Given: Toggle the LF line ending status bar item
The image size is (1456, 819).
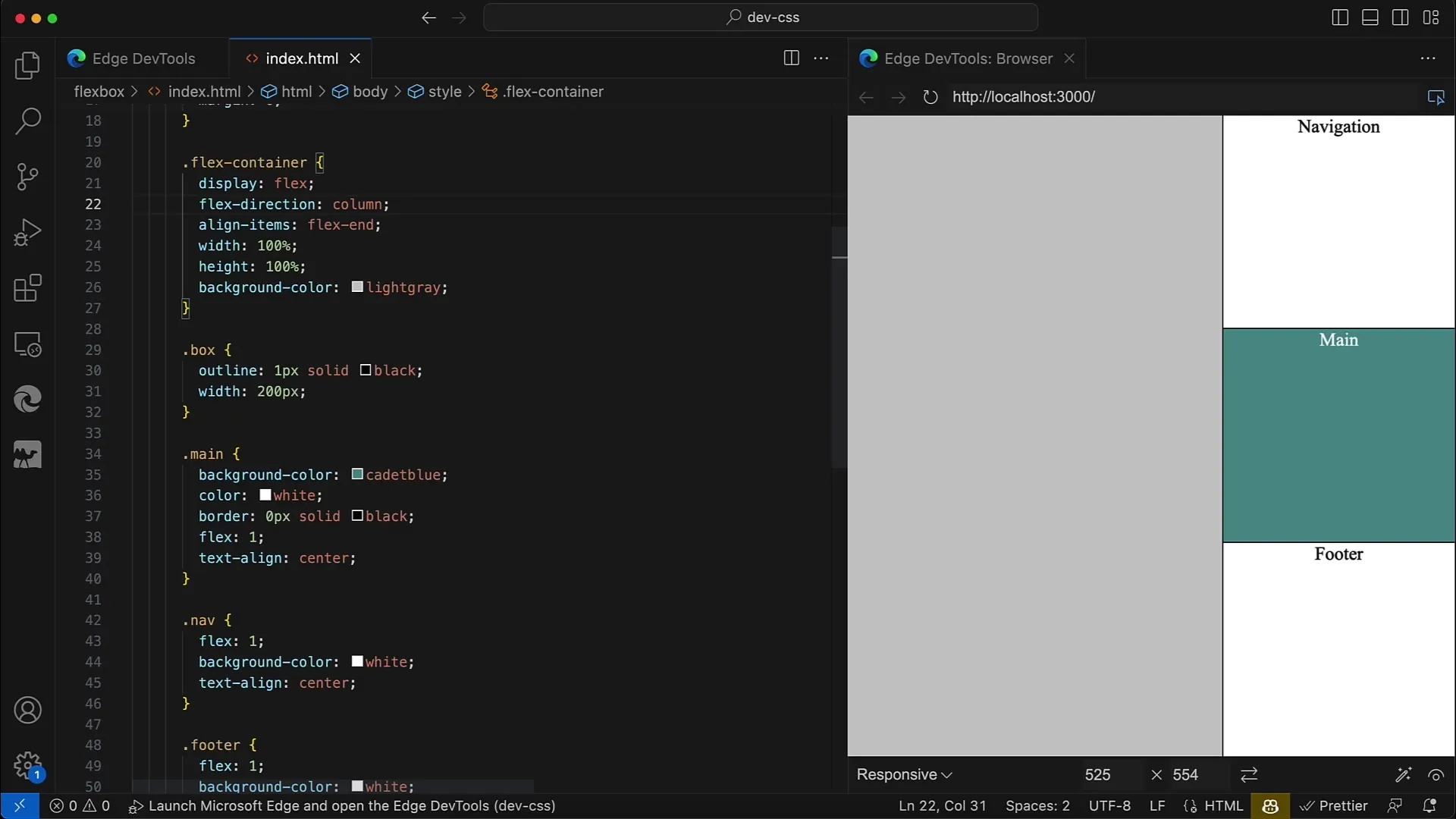Looking at the screenshot, I should coord(1158,805).
